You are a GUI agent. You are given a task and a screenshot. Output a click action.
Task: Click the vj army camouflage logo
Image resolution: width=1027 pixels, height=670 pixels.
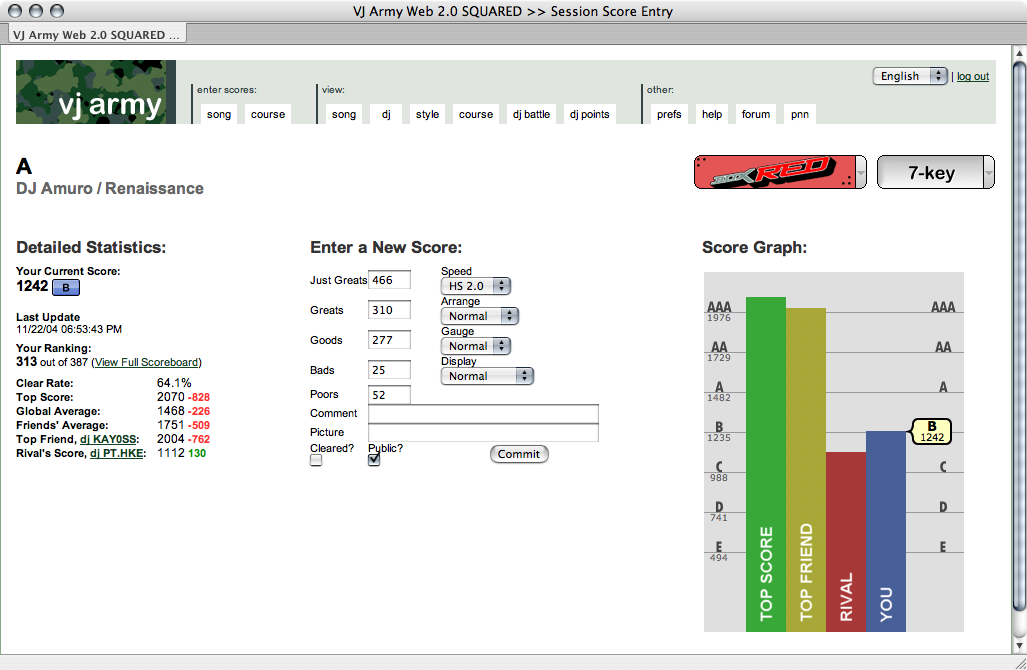(x=96, y=92)
